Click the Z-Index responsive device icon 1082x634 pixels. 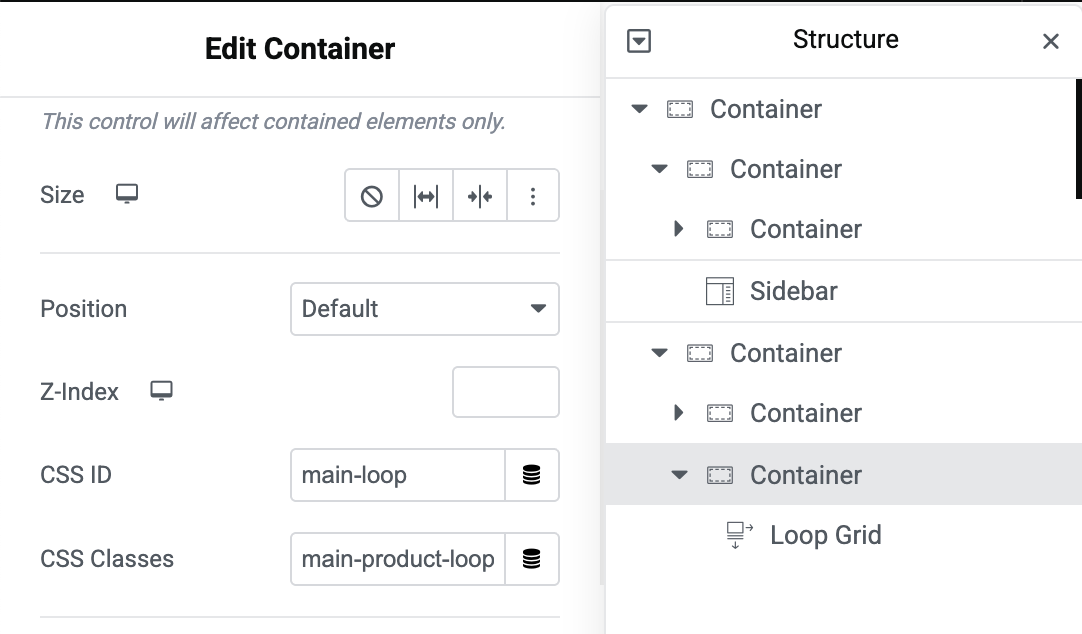click(x=161, y=391)
